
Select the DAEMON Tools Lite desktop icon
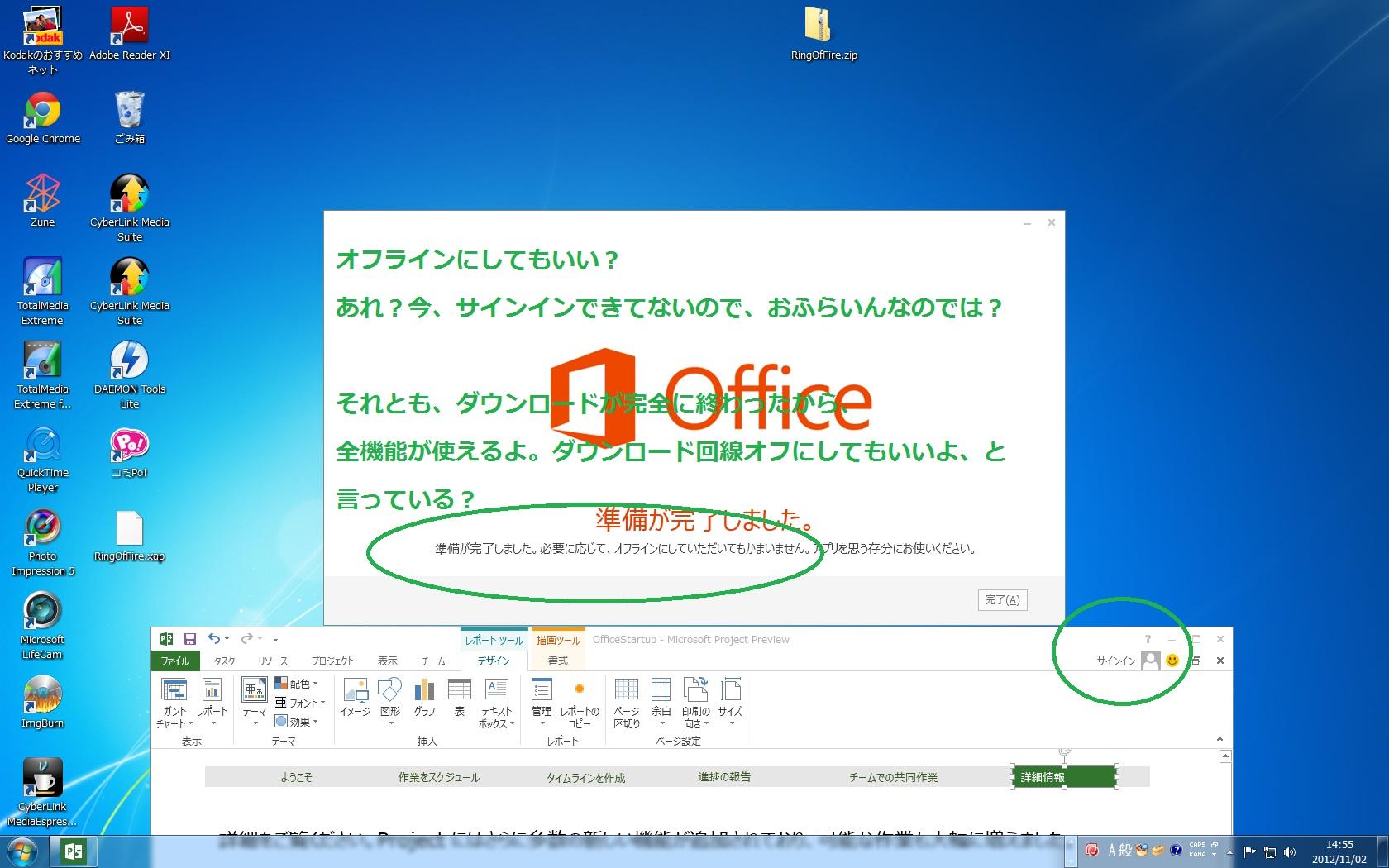[130, 376]
